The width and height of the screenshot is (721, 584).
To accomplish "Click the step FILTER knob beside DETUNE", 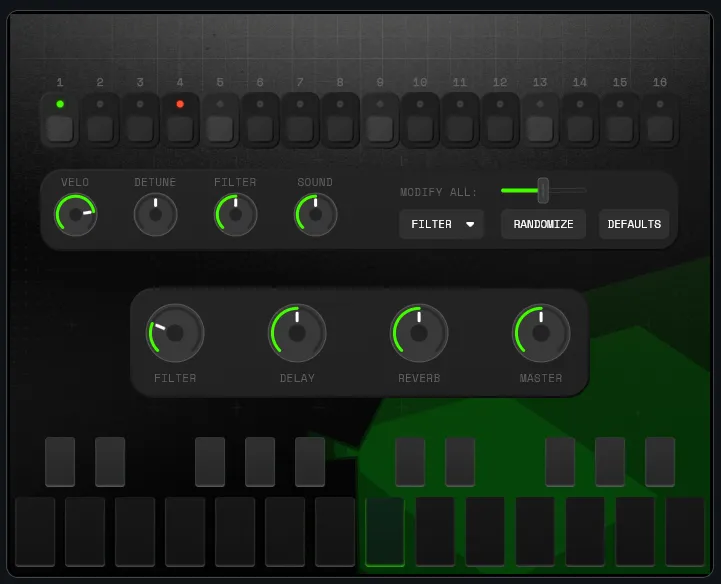I will point(235,214).
